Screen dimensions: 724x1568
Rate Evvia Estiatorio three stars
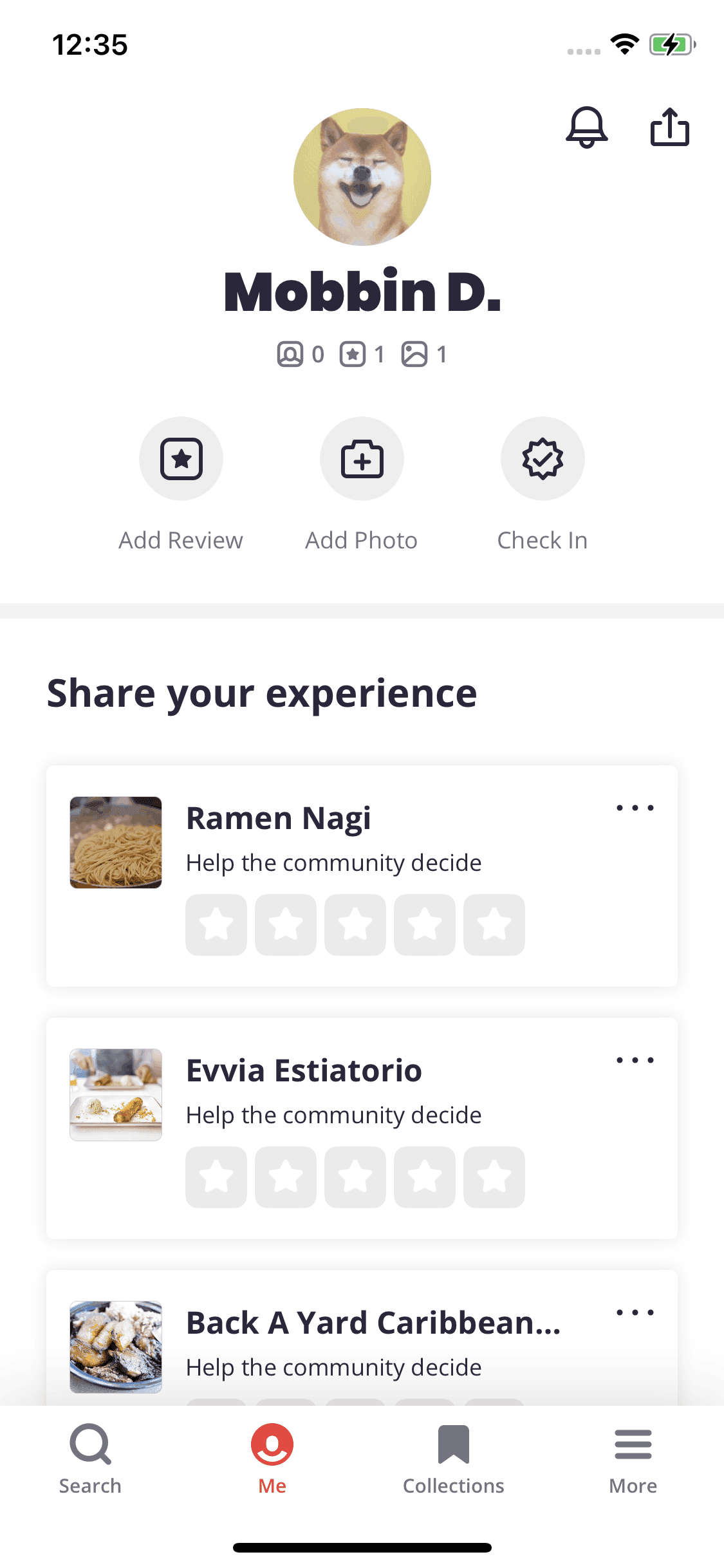[355, 1177]
